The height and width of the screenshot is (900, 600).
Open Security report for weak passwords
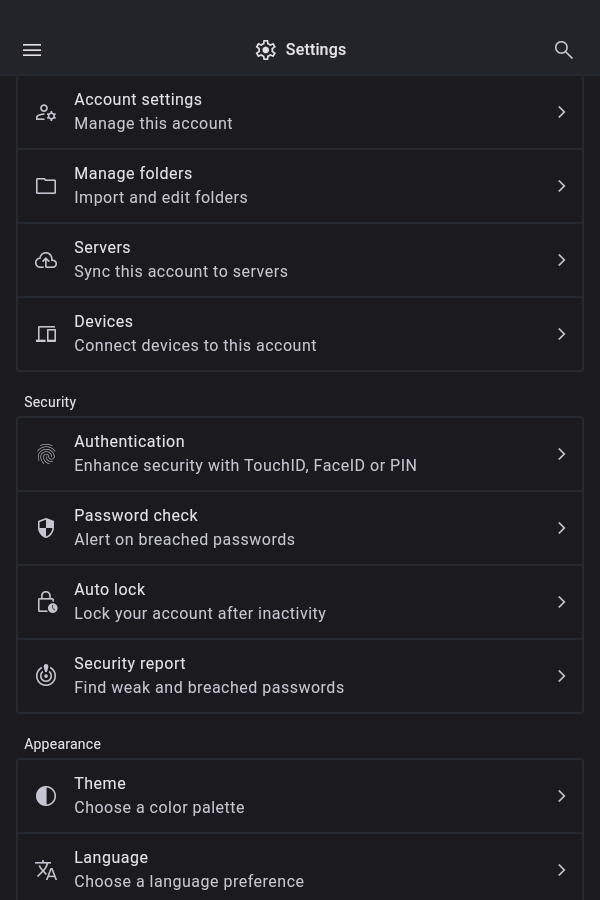point(300,676)
